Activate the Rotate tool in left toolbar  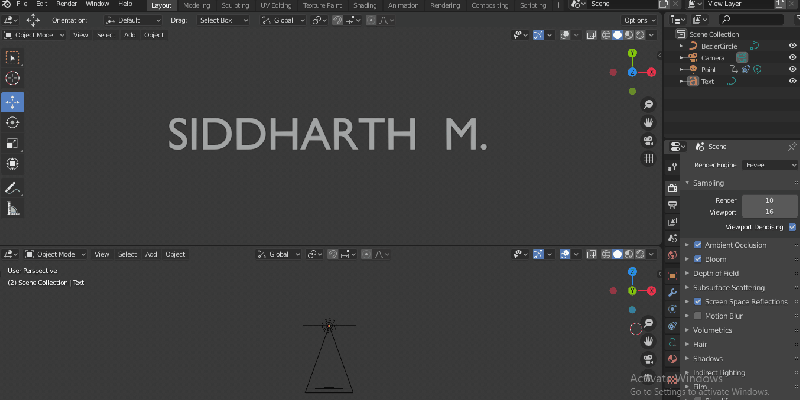(x=12, y=122)
